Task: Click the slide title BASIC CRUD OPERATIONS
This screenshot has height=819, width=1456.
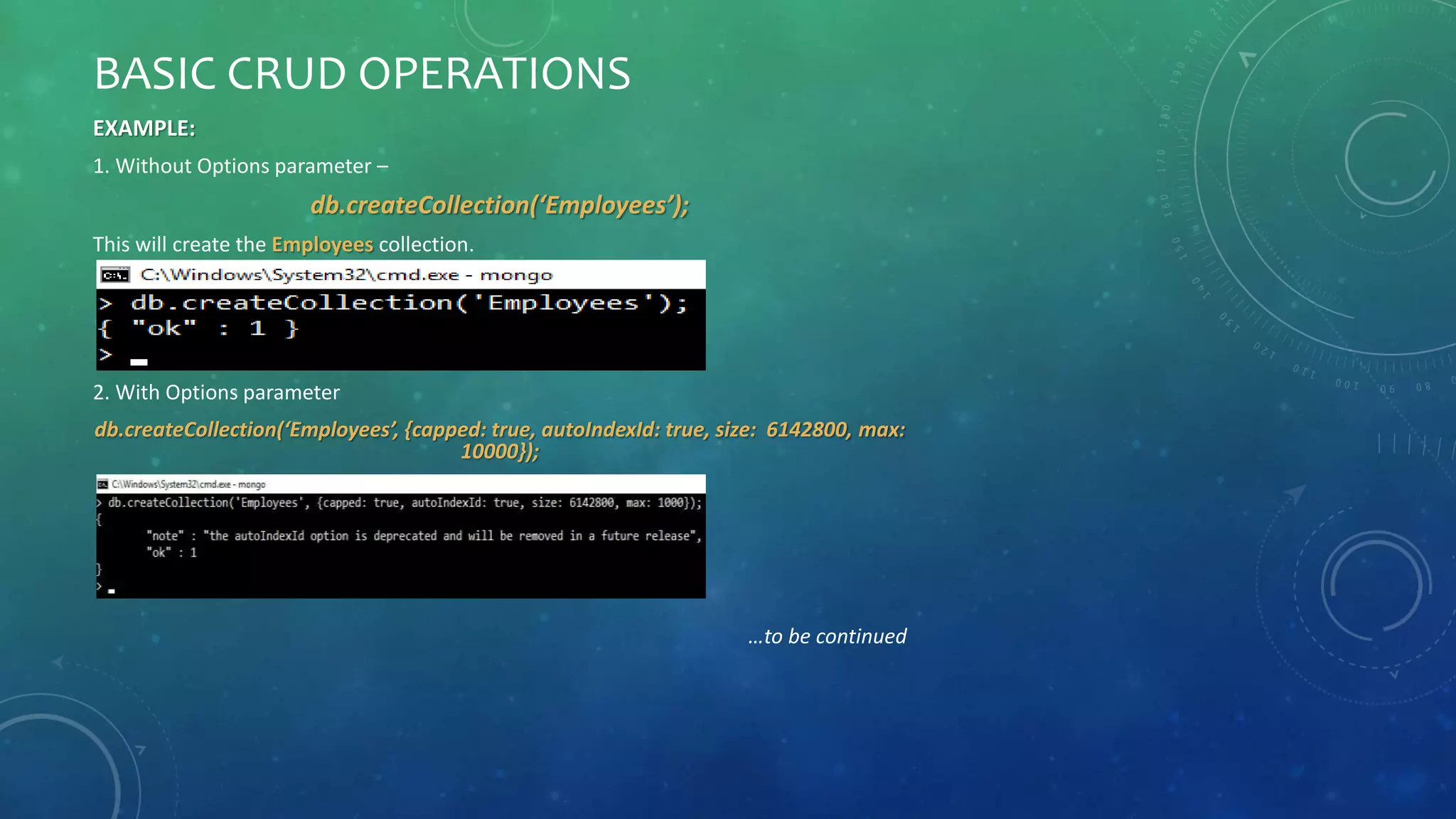Action: (x=362, y=73)
